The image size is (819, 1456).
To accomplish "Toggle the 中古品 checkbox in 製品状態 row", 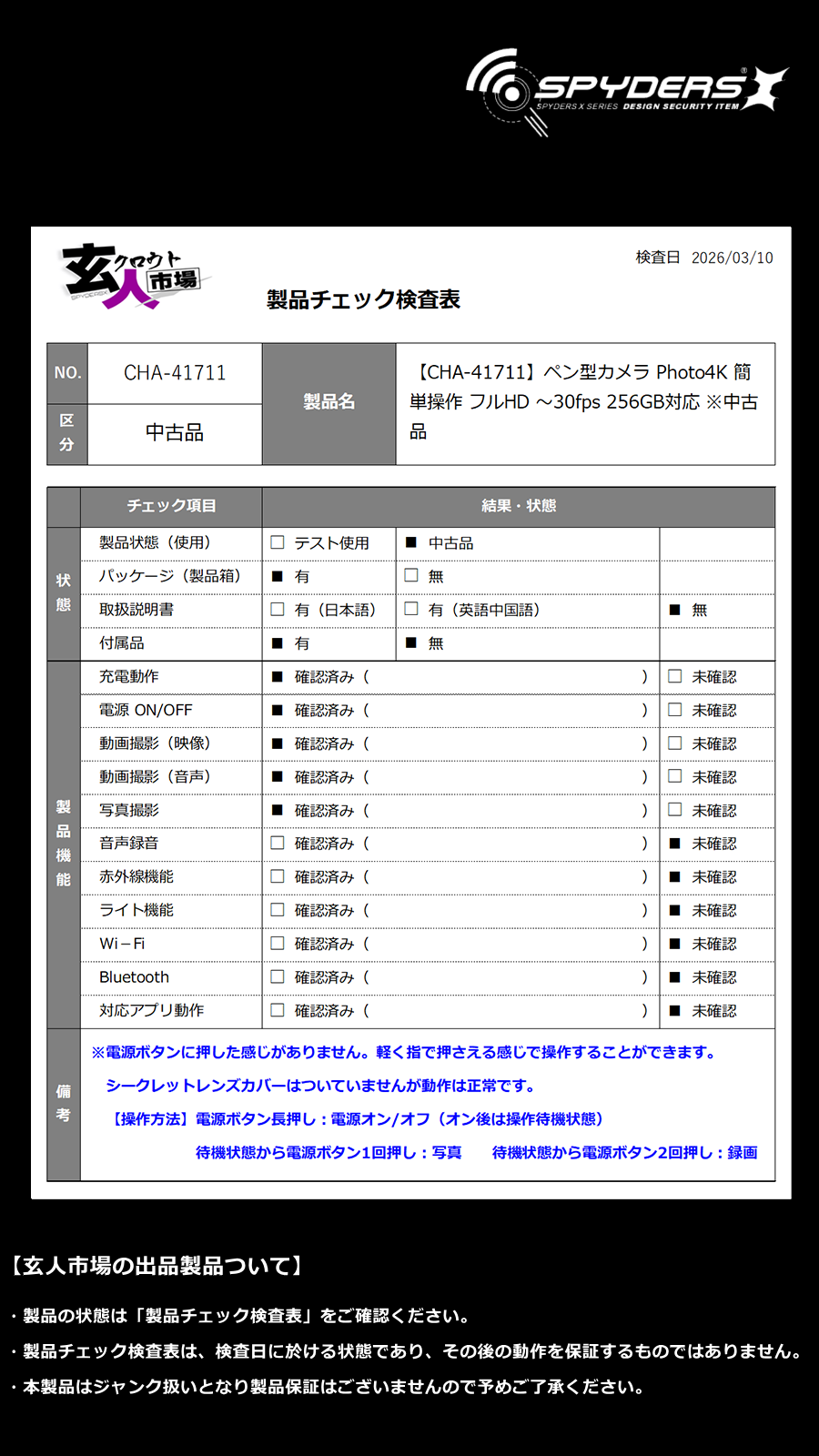I will click(x=411, y=542).
